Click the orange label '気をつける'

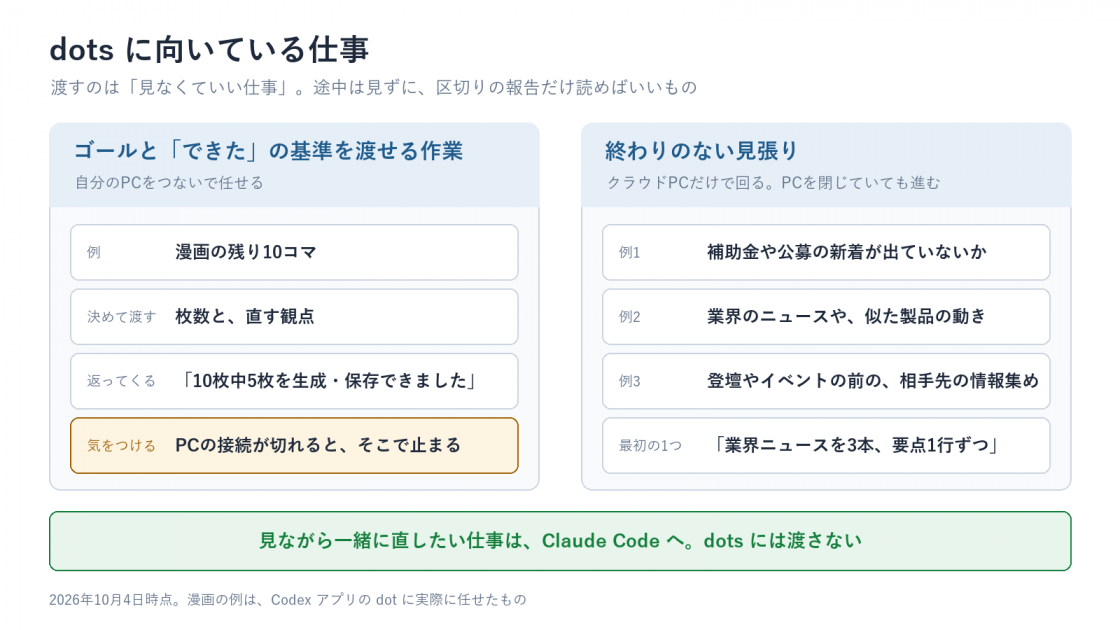pos(121,445)
